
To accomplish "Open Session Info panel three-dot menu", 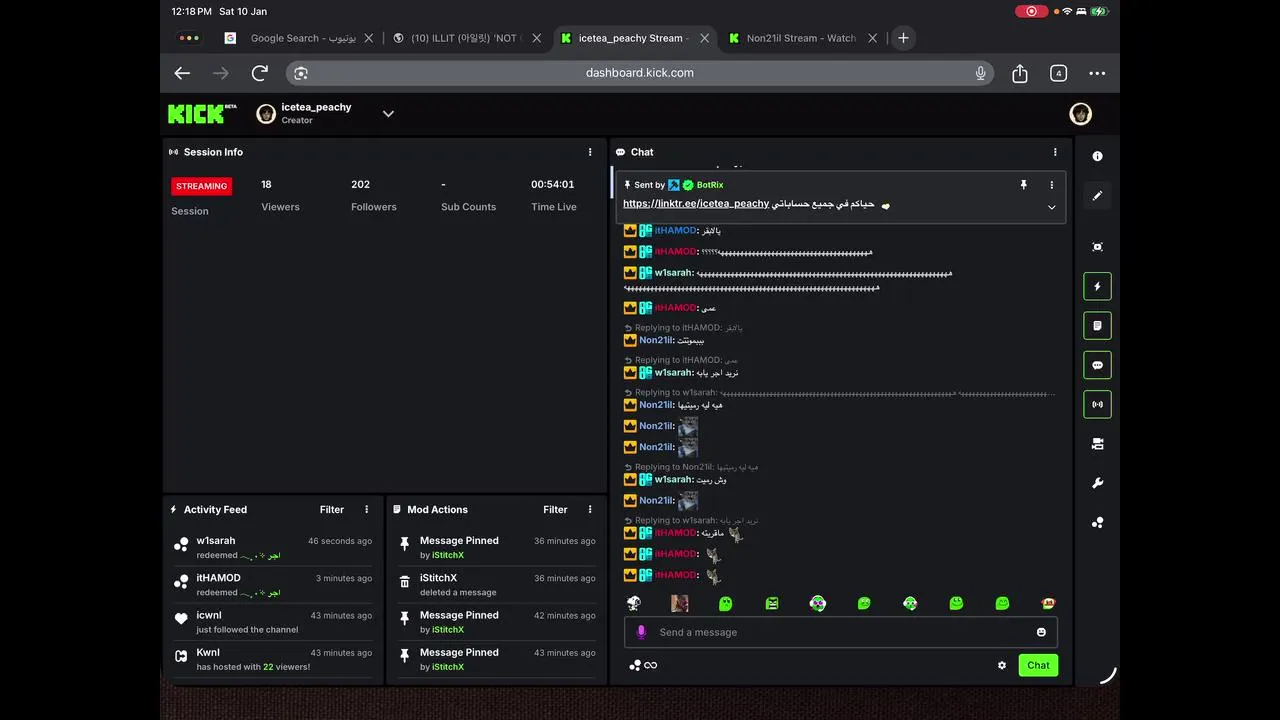I will [x=590, y=152].
